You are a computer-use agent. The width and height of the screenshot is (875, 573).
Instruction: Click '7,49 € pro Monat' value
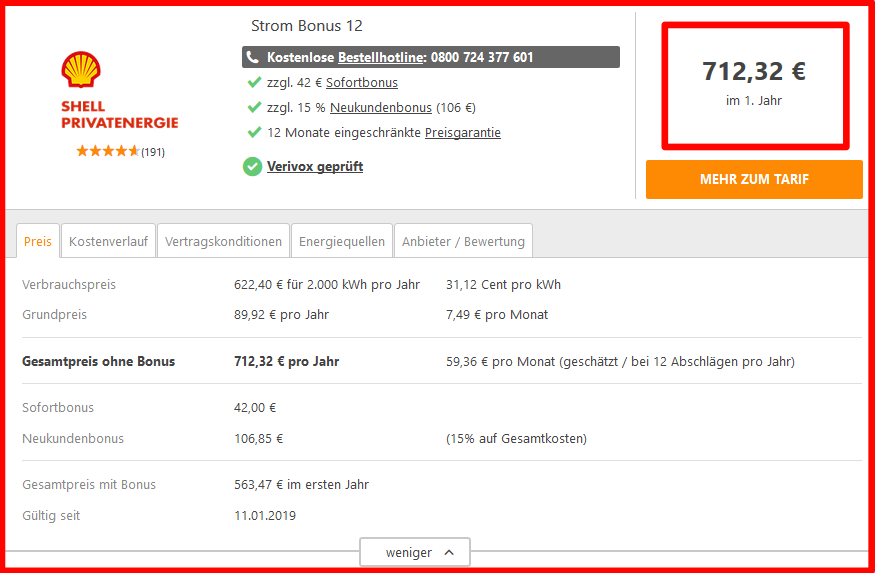point(497,315)
